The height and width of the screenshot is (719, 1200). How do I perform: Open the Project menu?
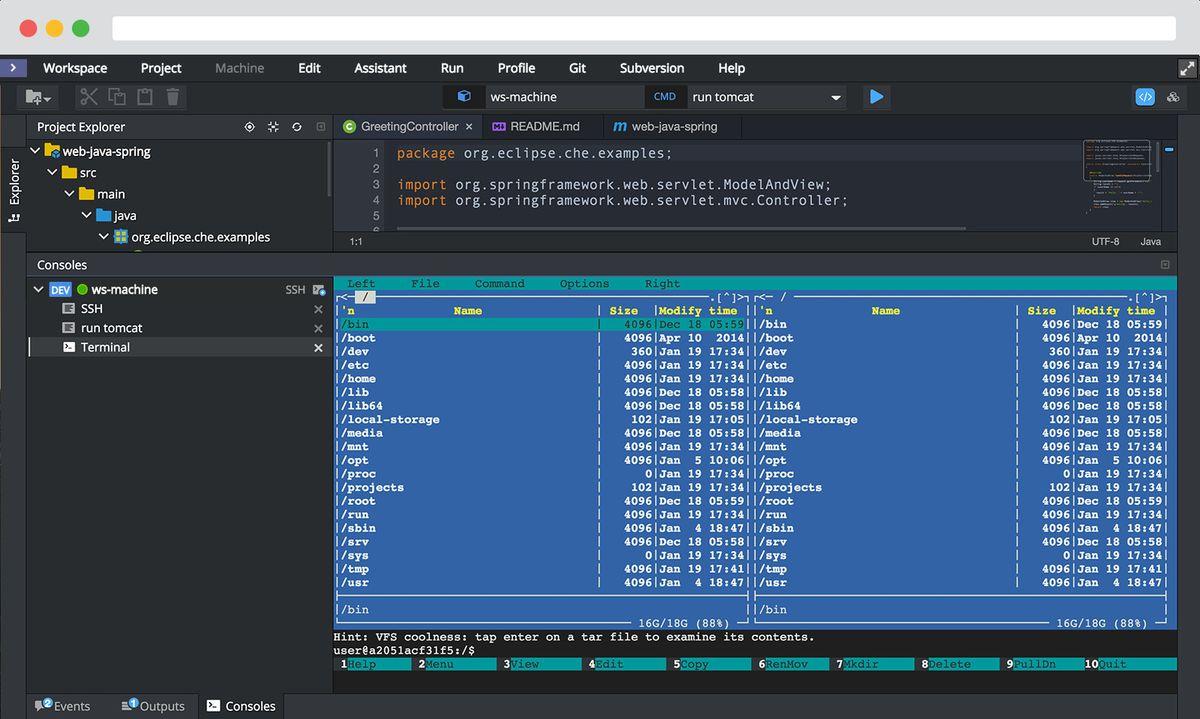coord(161,68)
